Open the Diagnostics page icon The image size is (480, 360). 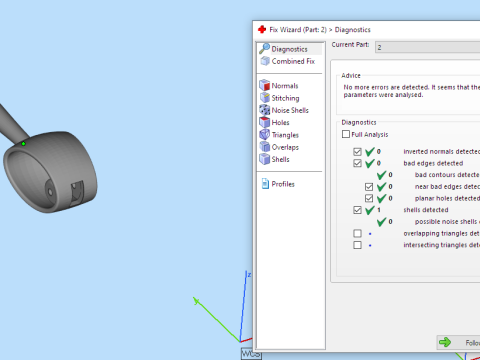tap(265, 49)
